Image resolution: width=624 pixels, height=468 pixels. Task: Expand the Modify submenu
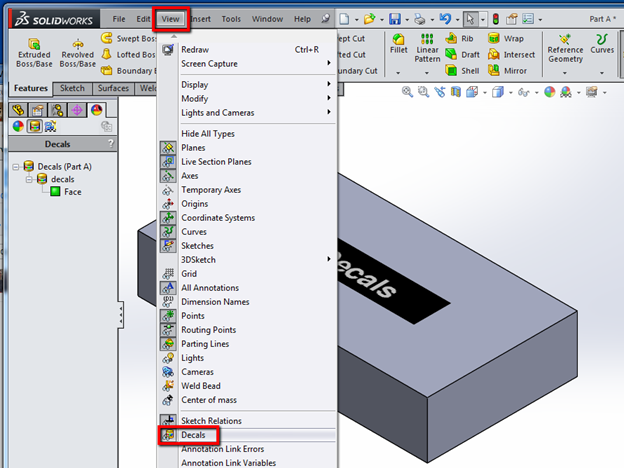[329, 98]
